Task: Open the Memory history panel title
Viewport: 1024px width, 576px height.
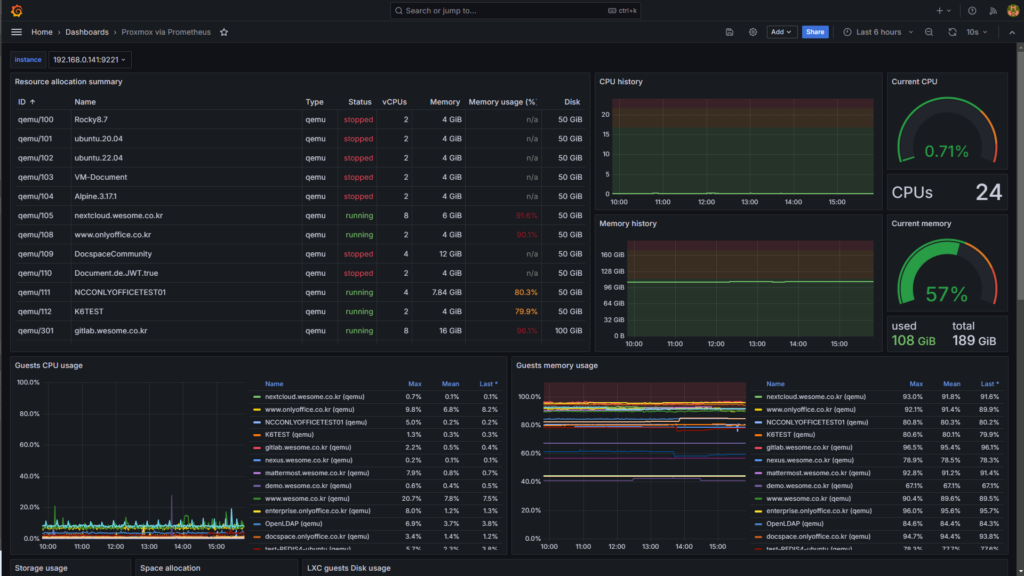Action: coord(628,223)
